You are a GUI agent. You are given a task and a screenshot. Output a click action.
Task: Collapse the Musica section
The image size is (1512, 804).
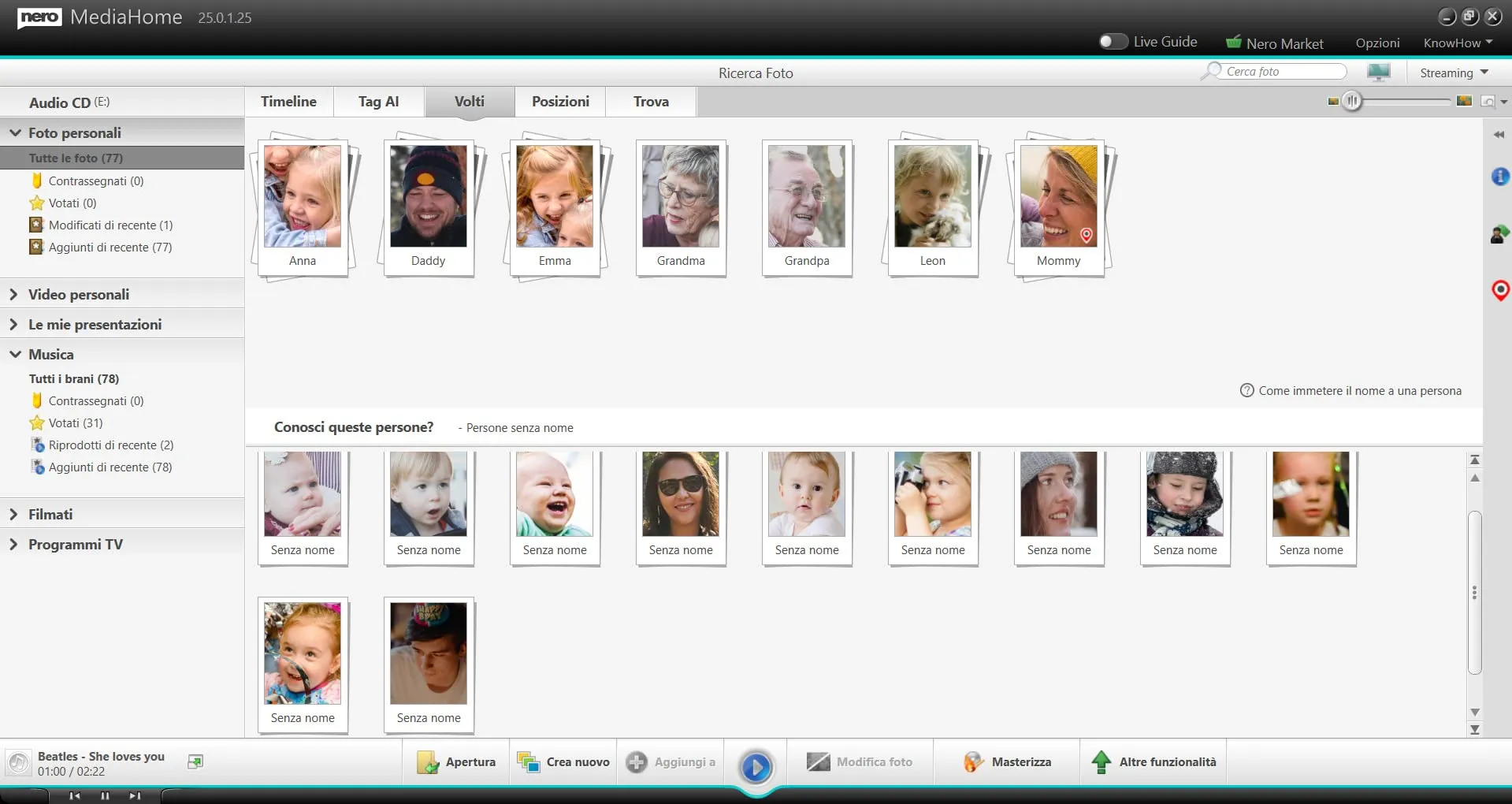(14, 355)
